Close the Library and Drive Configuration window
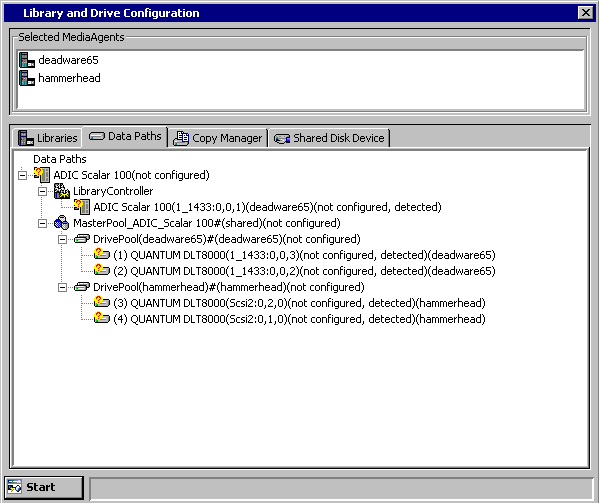Viewport: 599px width, 503px height. [x=586, y=13]
